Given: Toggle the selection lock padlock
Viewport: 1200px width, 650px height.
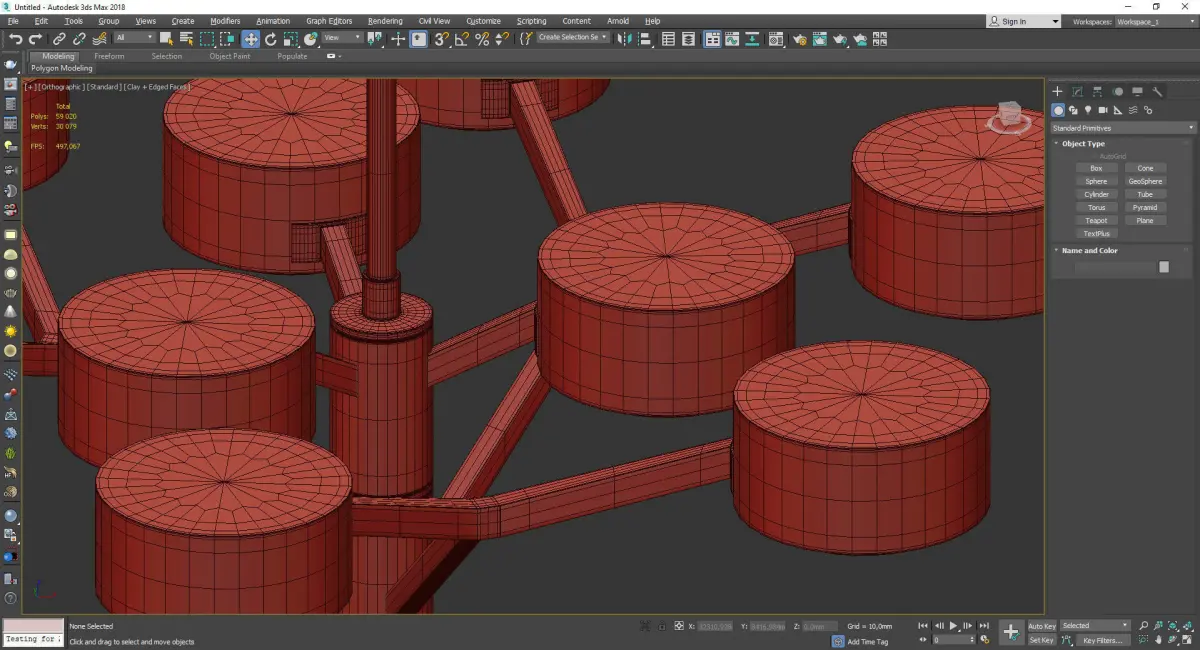Looking at the screenshot, I should (661, 626).
